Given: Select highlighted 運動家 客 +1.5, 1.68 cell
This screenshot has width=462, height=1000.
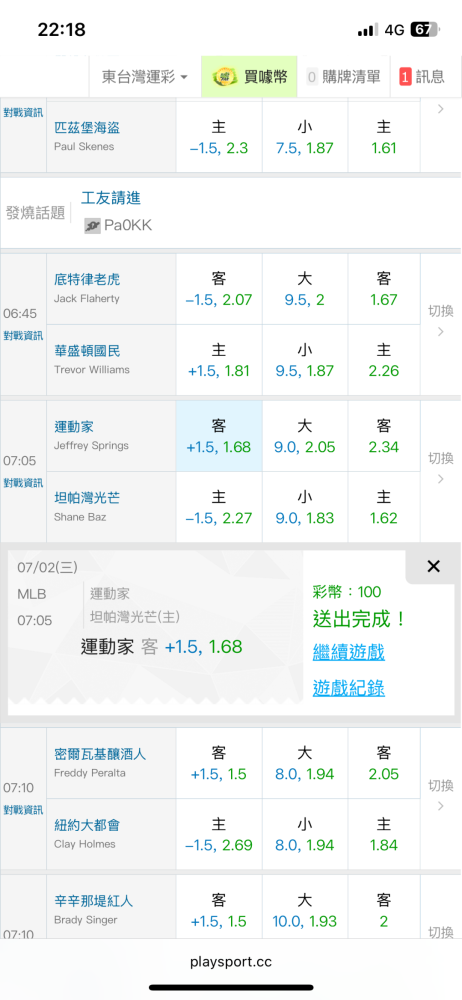Looking at the screenshot, I should [219, 436].
